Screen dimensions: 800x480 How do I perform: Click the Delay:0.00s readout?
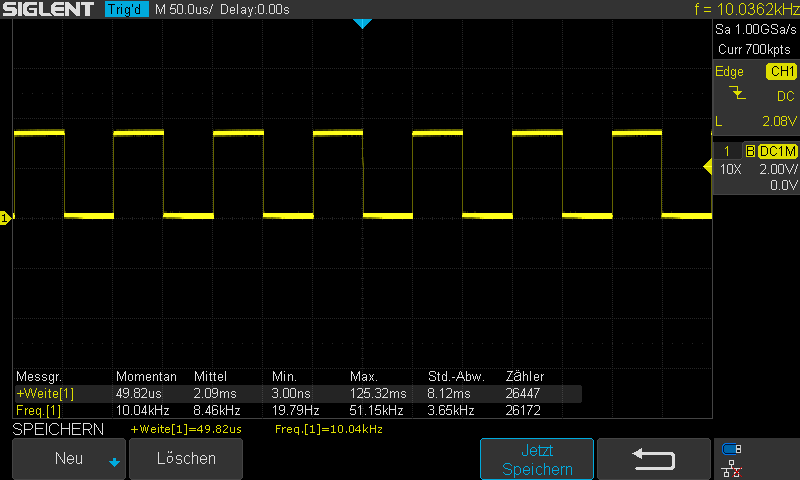click(255, 10)
